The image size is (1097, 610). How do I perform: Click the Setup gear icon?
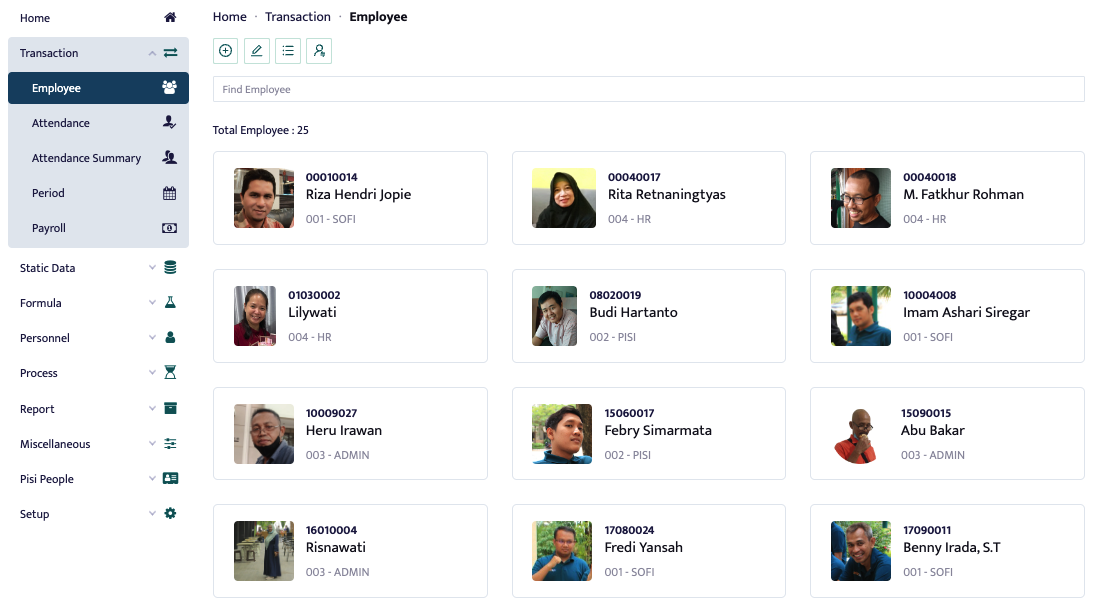point(171,513)
